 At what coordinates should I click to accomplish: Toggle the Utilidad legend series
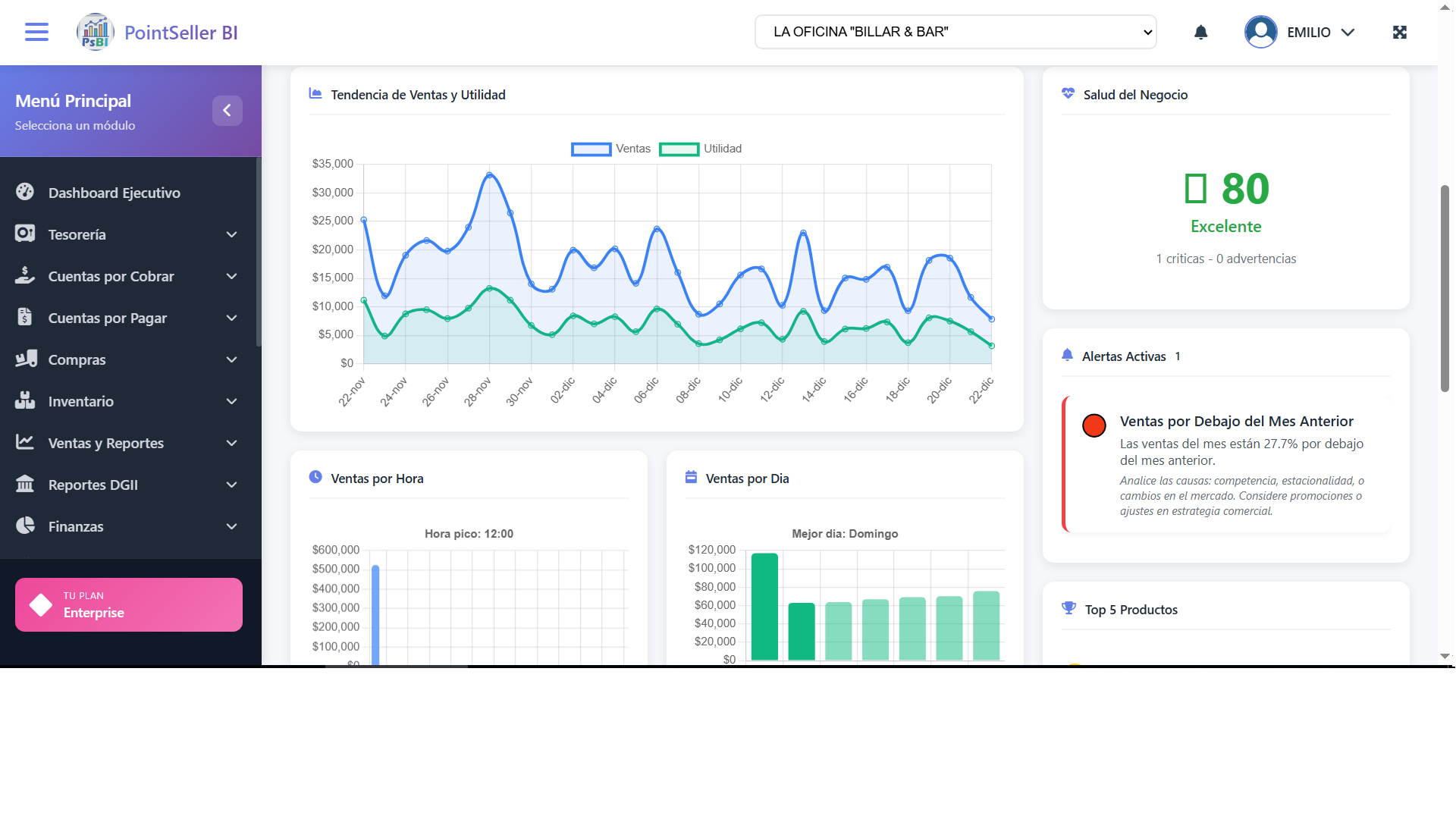point(700,149)
